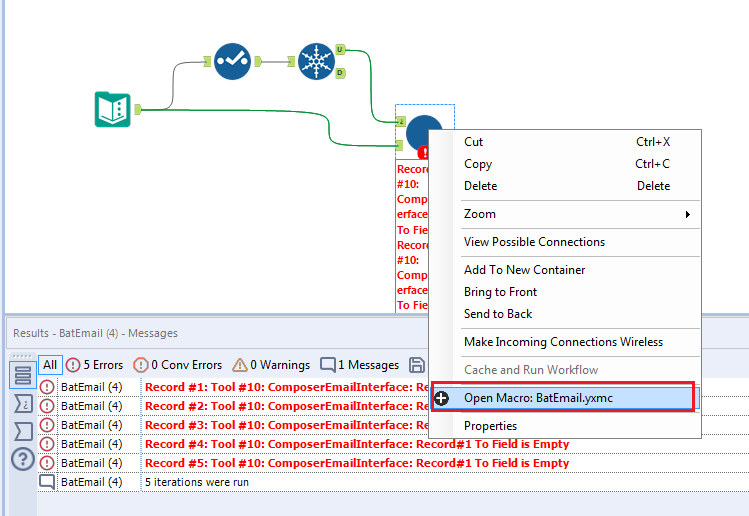Select the blue checkmark Select tool
Viewport: 749px width, 516px height.
232,61
